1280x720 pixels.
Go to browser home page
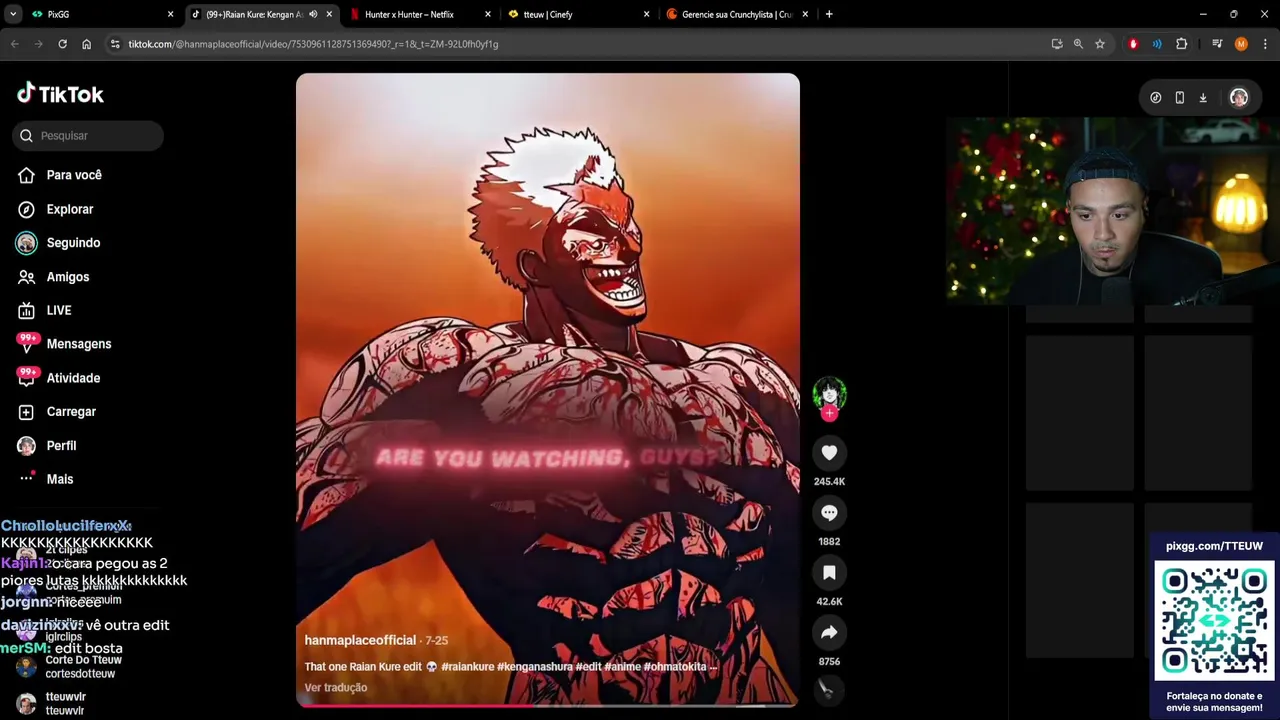86,44
